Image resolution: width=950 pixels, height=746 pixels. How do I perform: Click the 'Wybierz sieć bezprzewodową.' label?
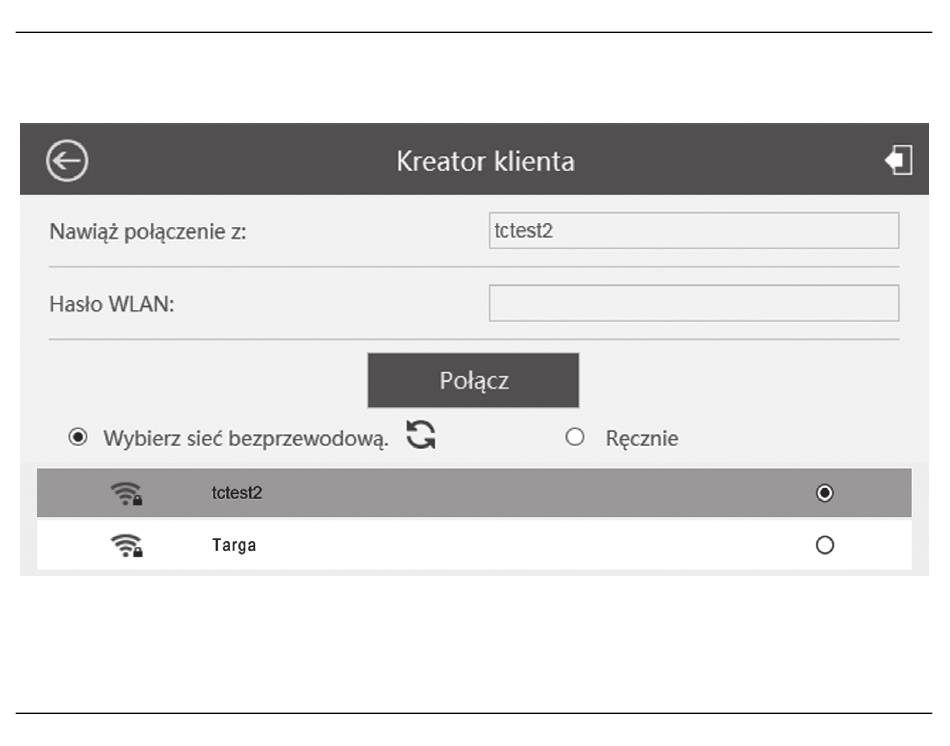[x=245, y=439]
